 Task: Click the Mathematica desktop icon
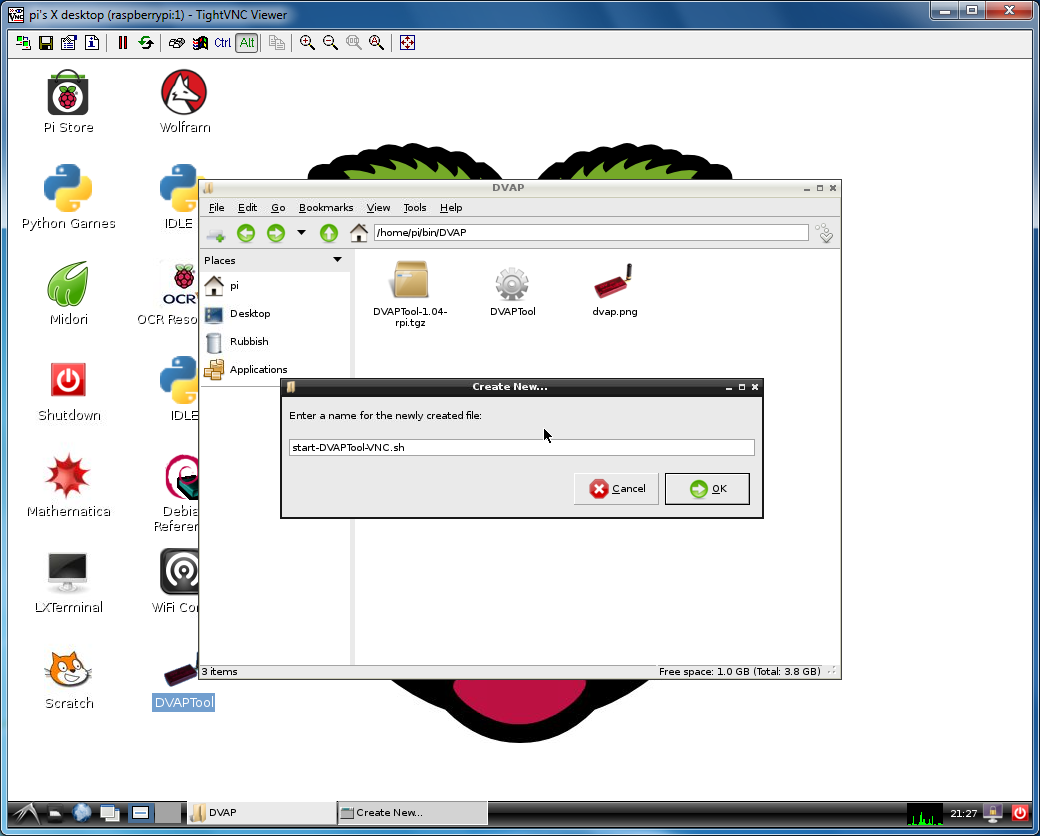pyautogui.click(x=68, y=486)
